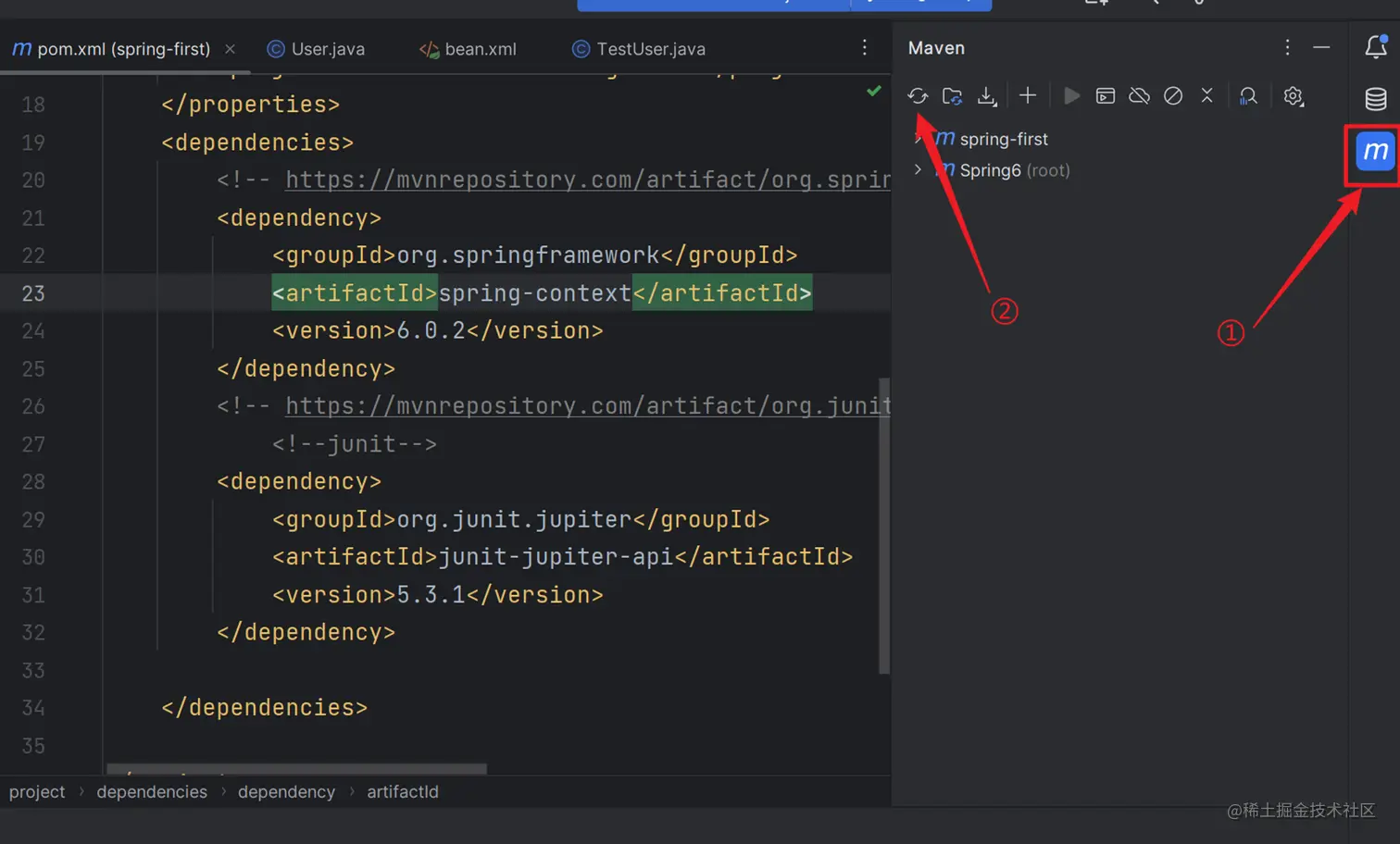Click 'artifactId' breadcrumb item
This screenshot has width=1400, height=844.
[x=403, y=792]
